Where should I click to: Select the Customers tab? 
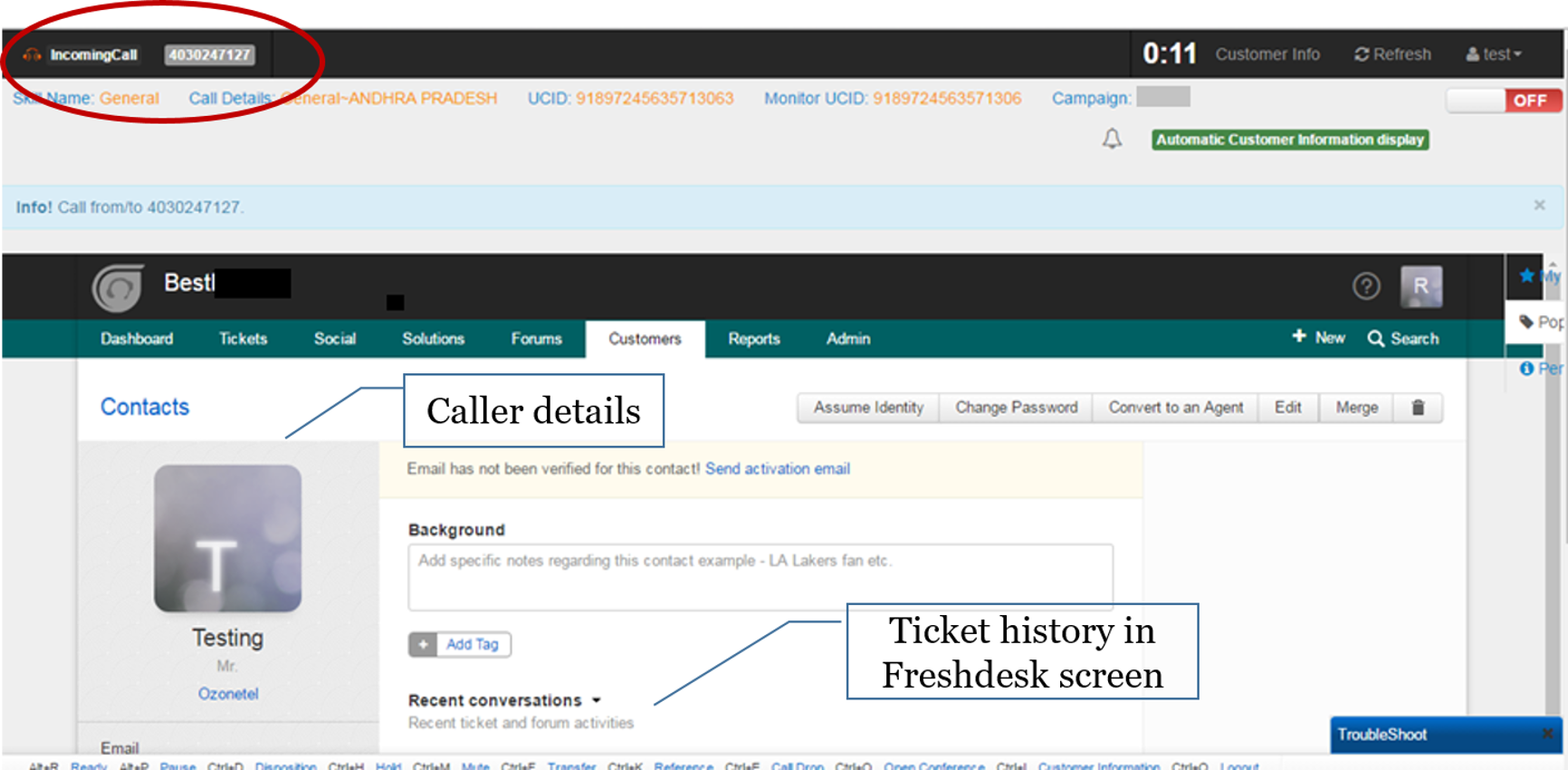[645, 339]
